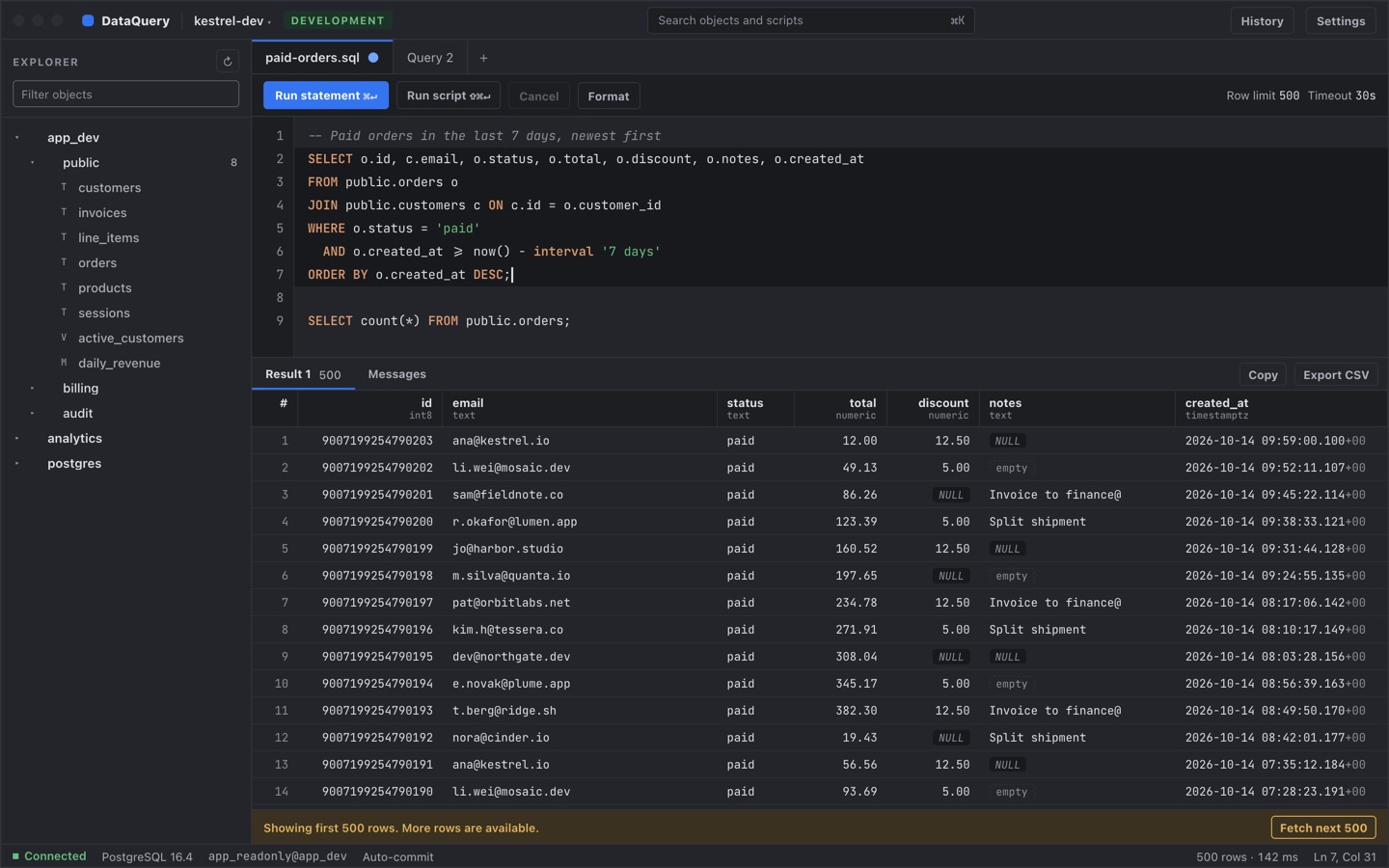
Task: Click the view icon beside active_customers
Action: point(65,338)
